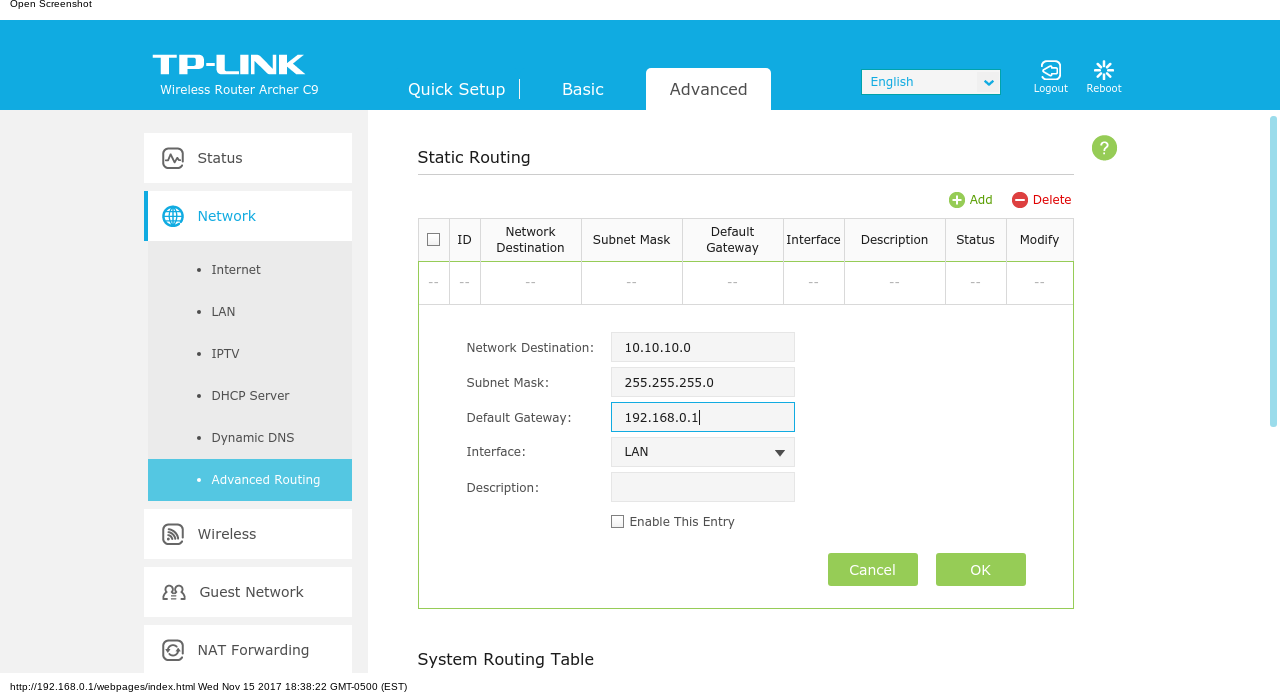Click the Status heartbeat icon
1280x693 pixels.
(173, 158)
